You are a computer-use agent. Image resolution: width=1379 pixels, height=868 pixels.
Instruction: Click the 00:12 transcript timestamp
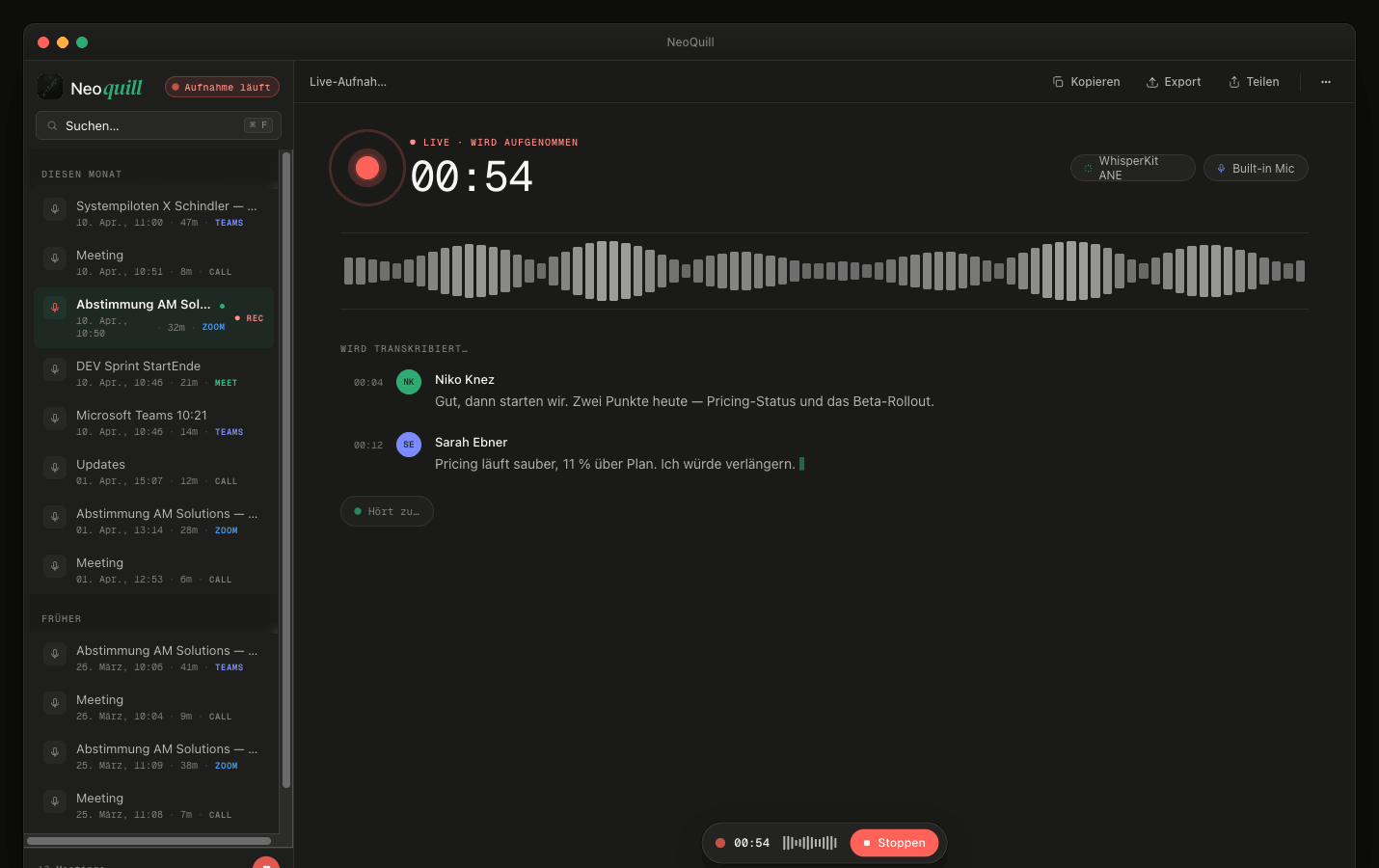pyautogui.click(x=368, y=446)
